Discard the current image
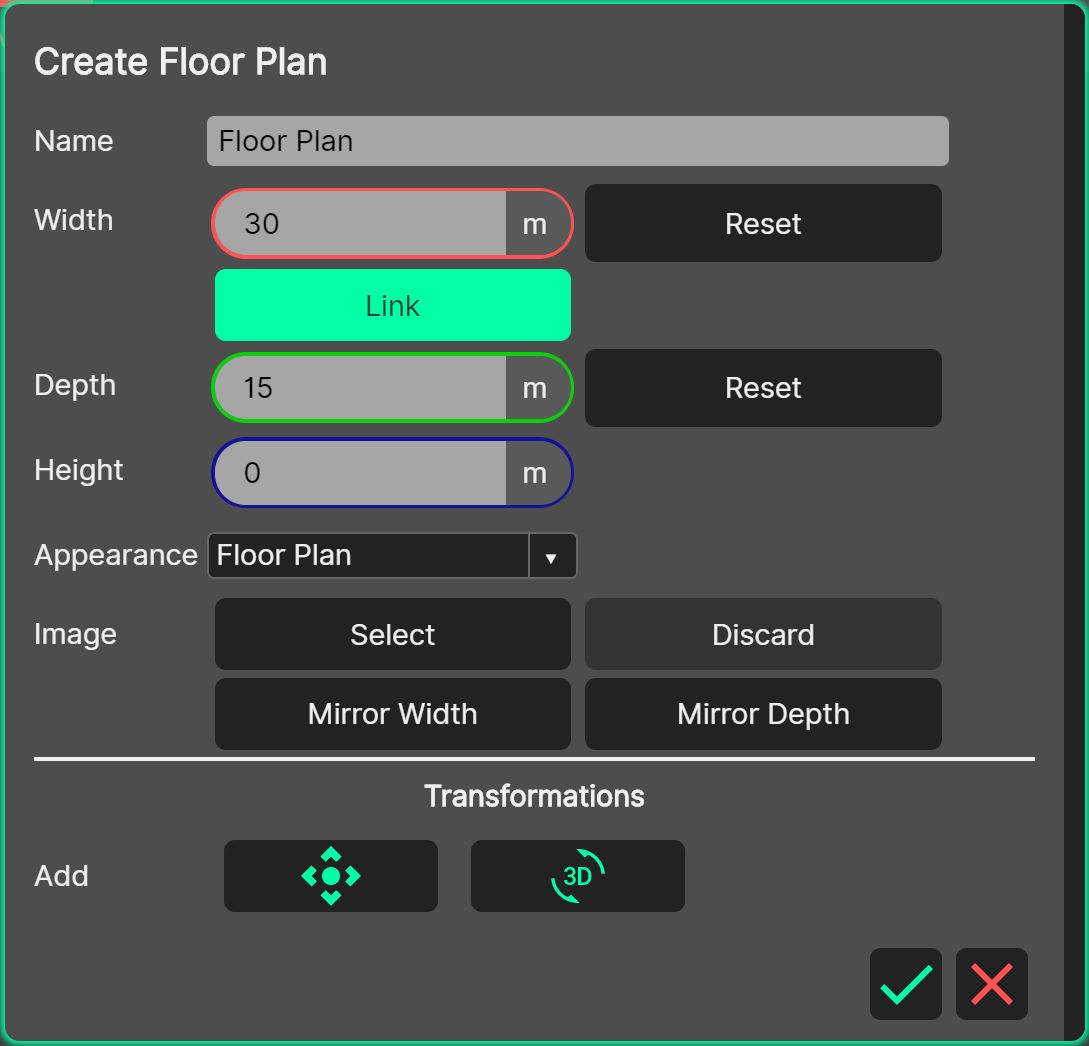 pos(762,634)
